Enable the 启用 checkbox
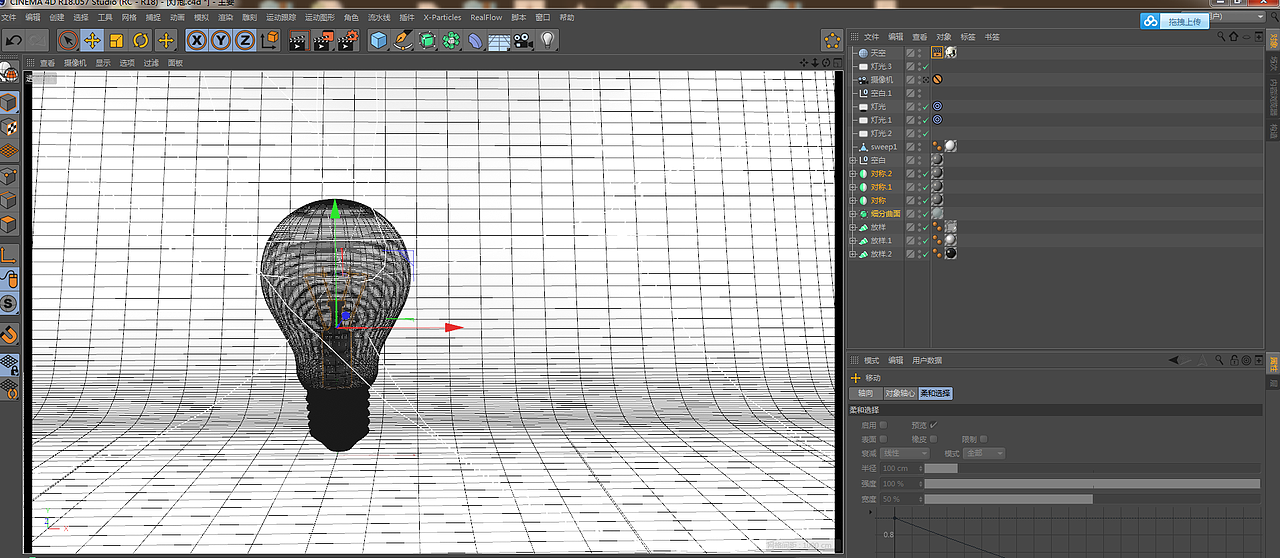 883,425
